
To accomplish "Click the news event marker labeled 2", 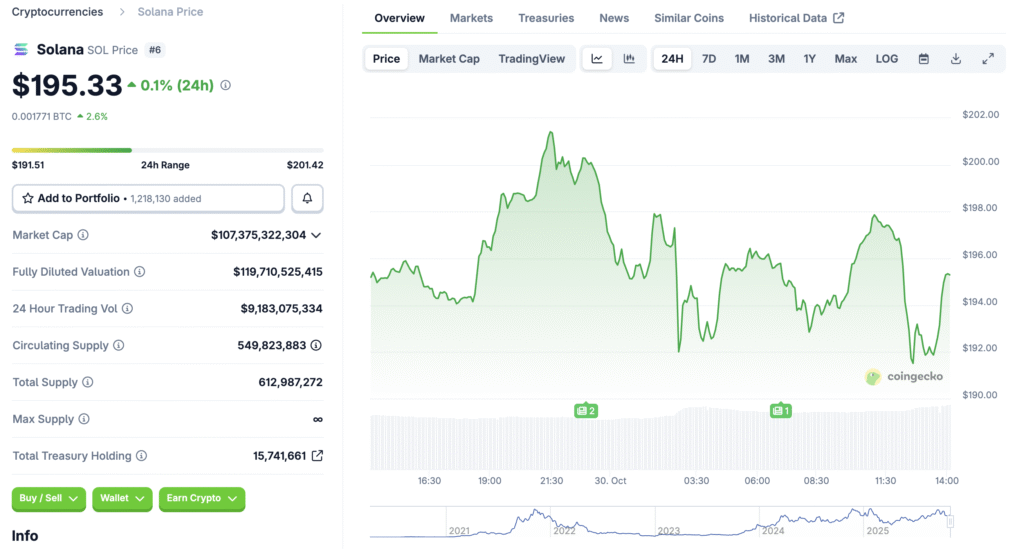I will [x=586, y=411].
